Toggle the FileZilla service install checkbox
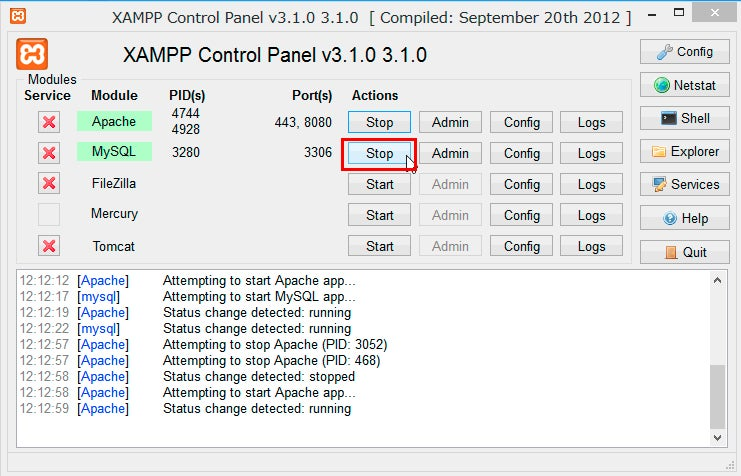Image resolution: width=741 pixels, height=476 pixels. [x=49, y=183]
